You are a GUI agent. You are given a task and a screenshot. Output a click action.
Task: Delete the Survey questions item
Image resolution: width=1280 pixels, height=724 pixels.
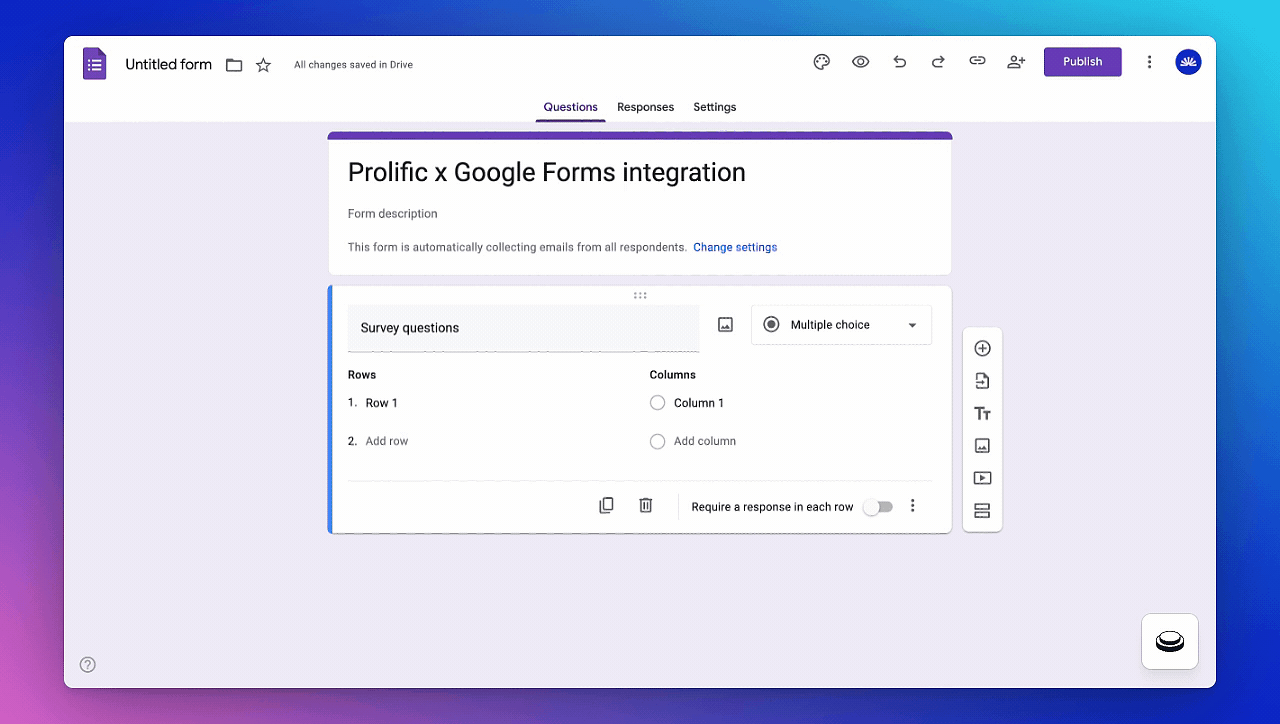646,506
